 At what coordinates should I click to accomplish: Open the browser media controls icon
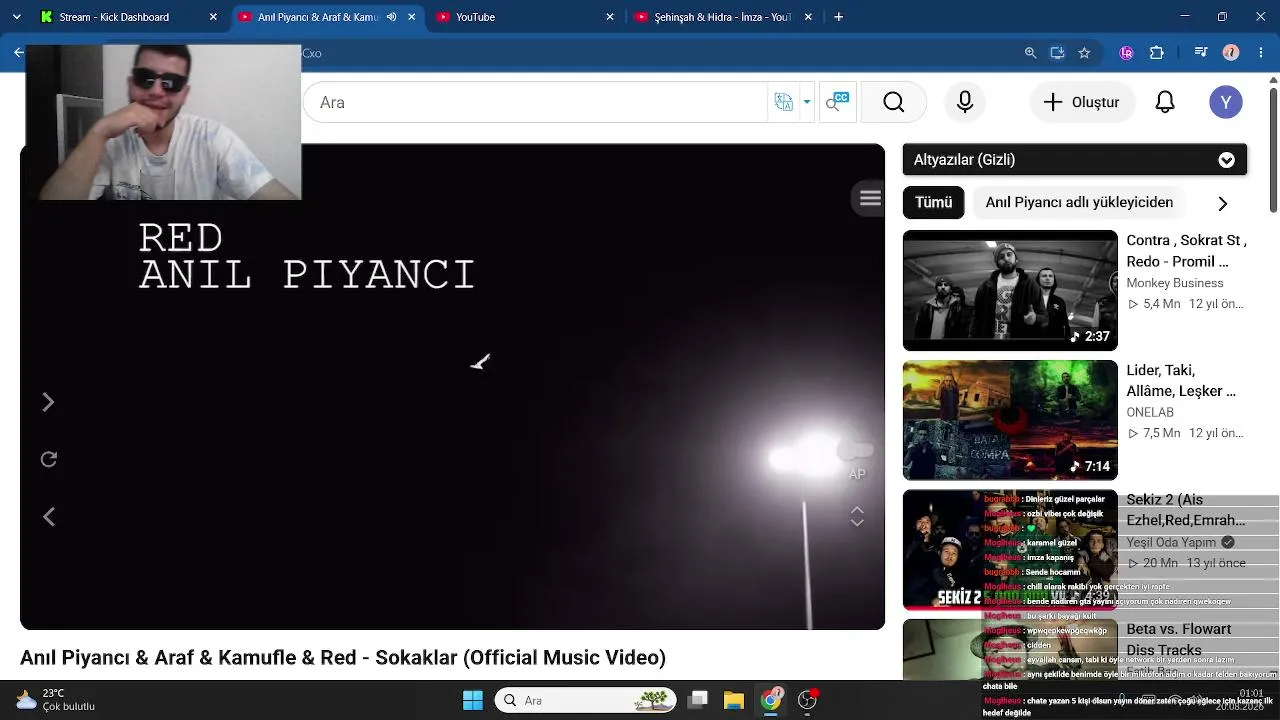(x=1202, y=53)
